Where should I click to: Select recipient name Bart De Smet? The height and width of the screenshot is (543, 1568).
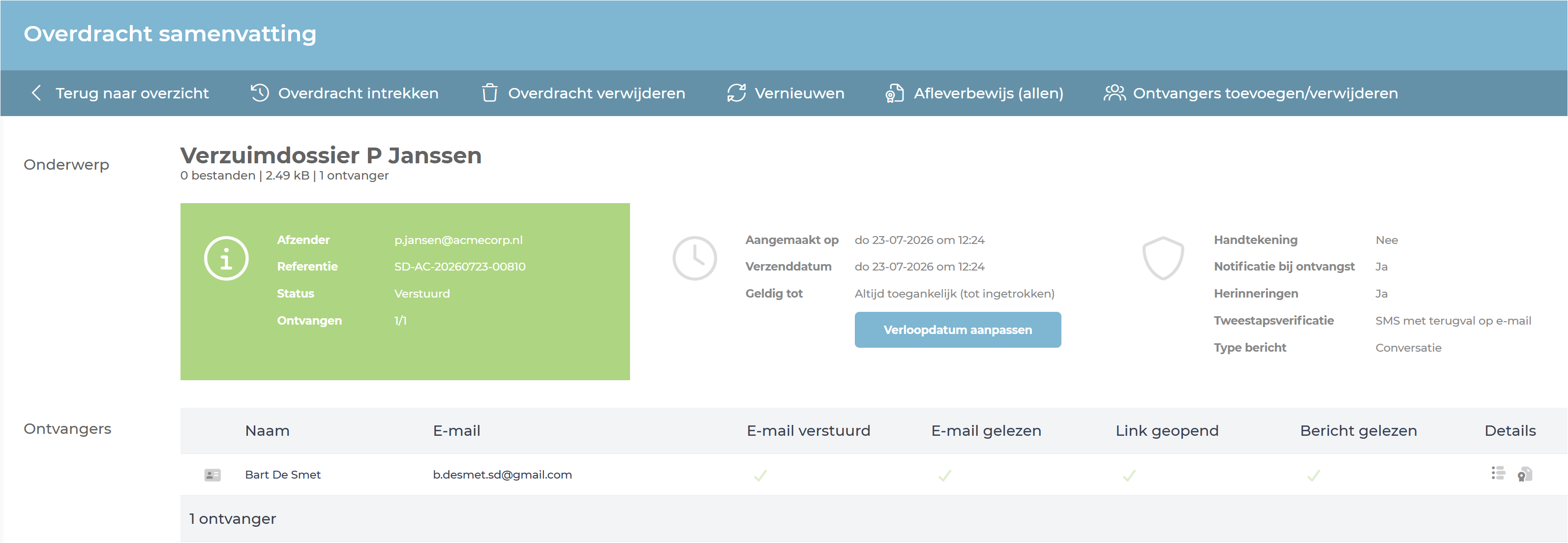(282, 475)
